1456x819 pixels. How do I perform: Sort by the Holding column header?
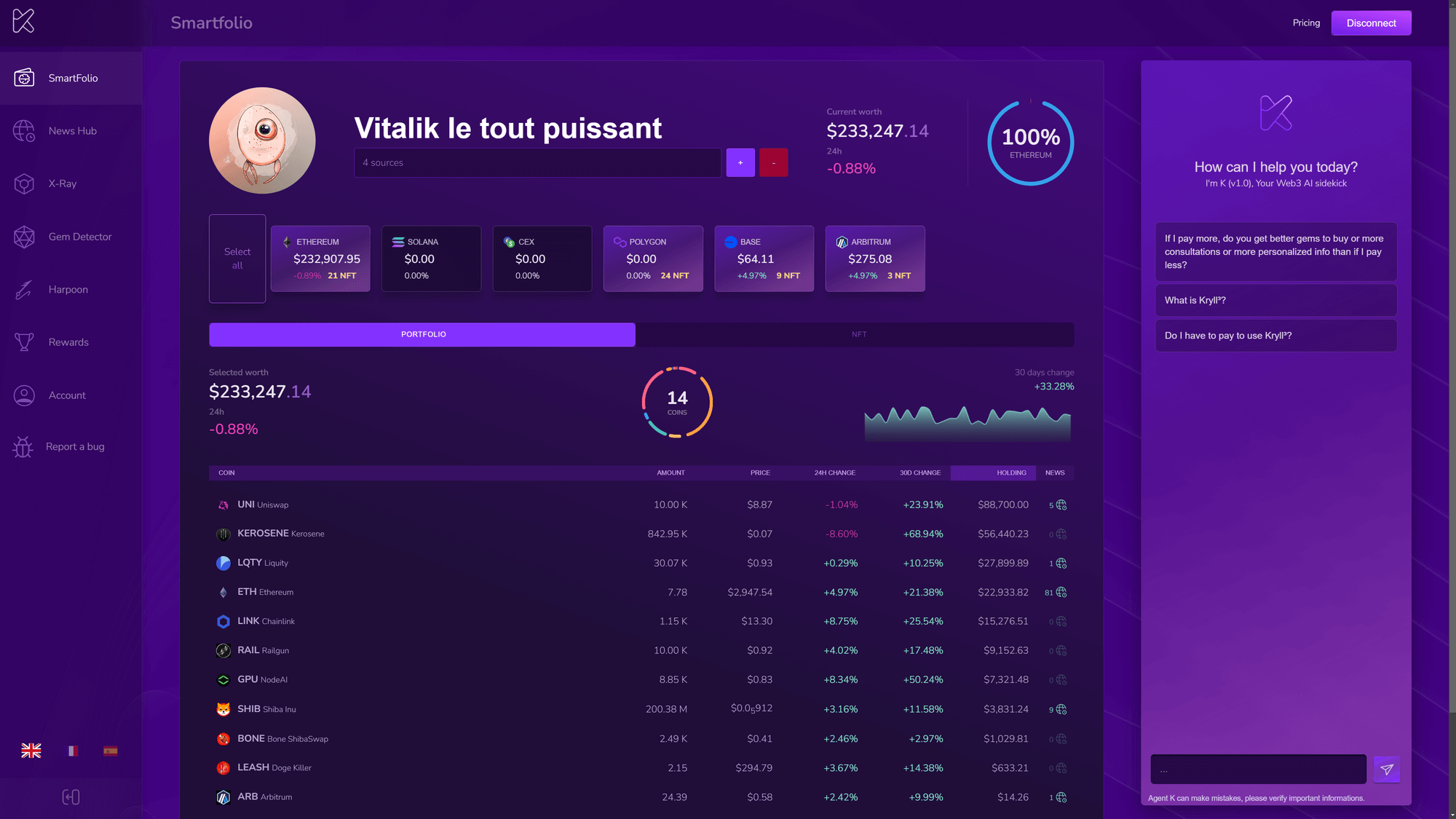(x=1011, y=472)
